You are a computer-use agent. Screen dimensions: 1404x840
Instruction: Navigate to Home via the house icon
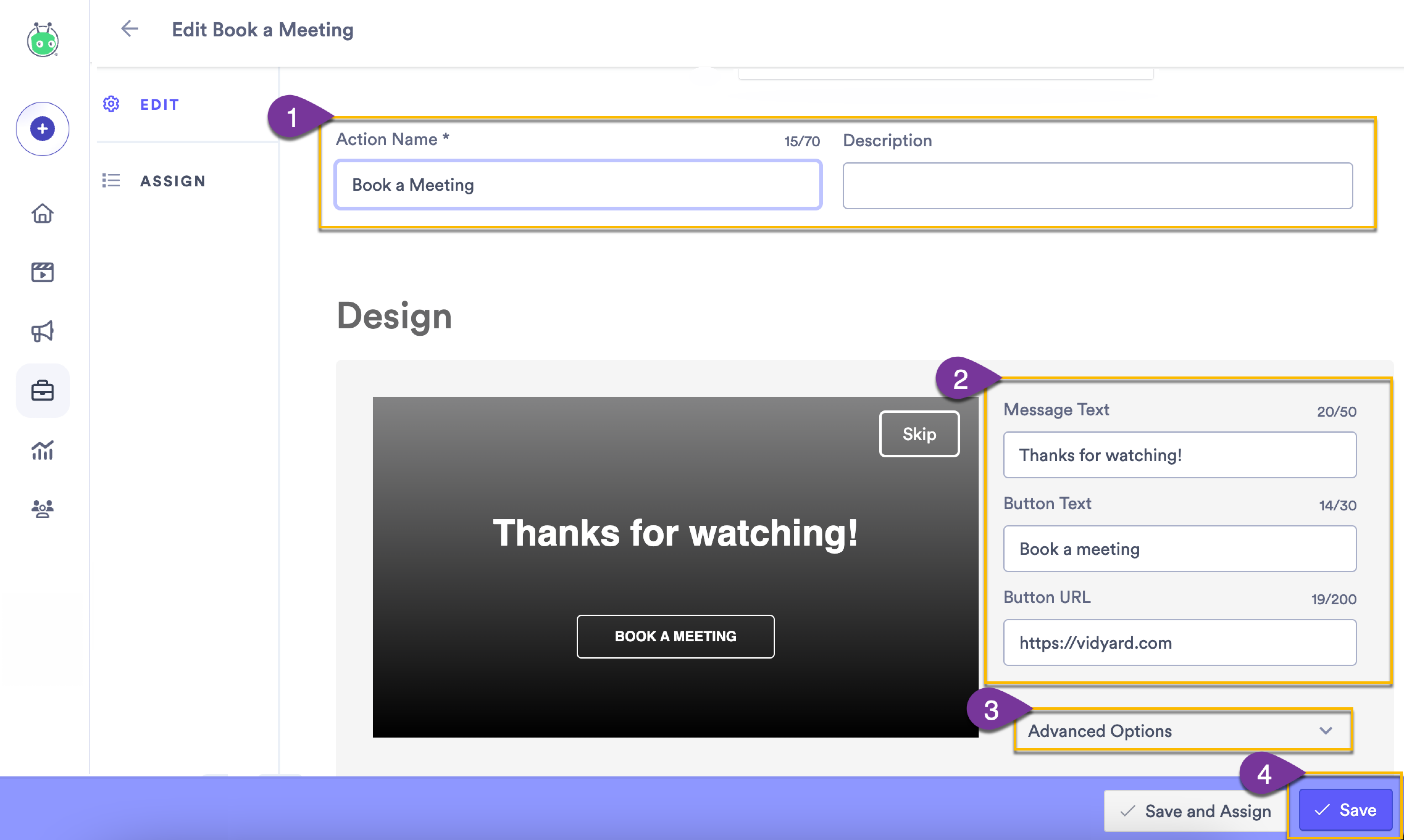43,214
